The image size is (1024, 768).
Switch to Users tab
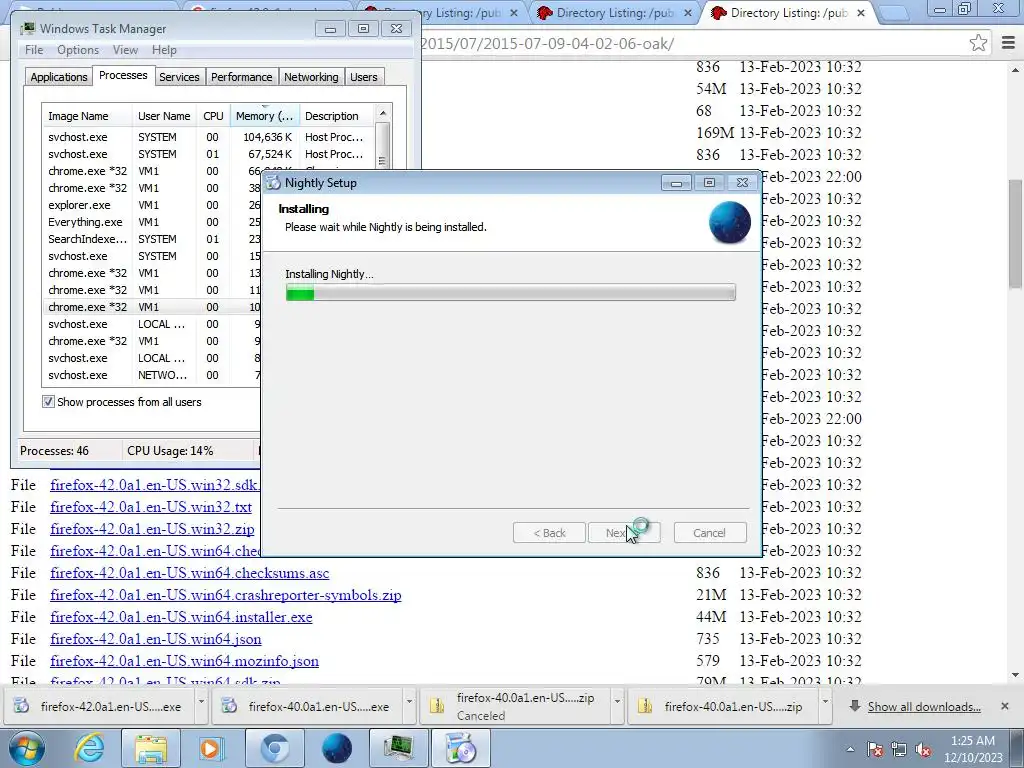click(x=364, y=77)
